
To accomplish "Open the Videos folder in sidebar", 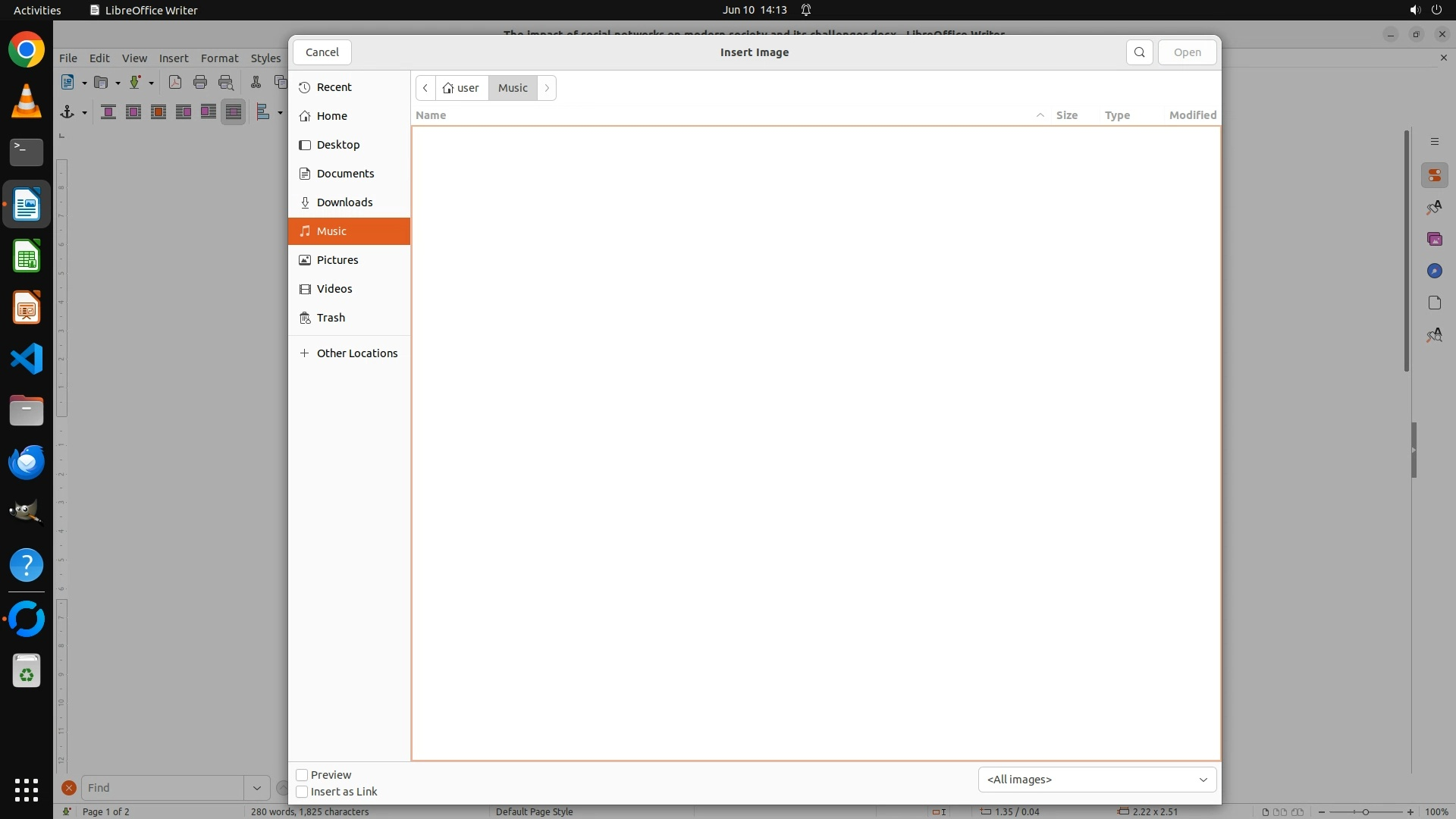I will click(334, 289).
